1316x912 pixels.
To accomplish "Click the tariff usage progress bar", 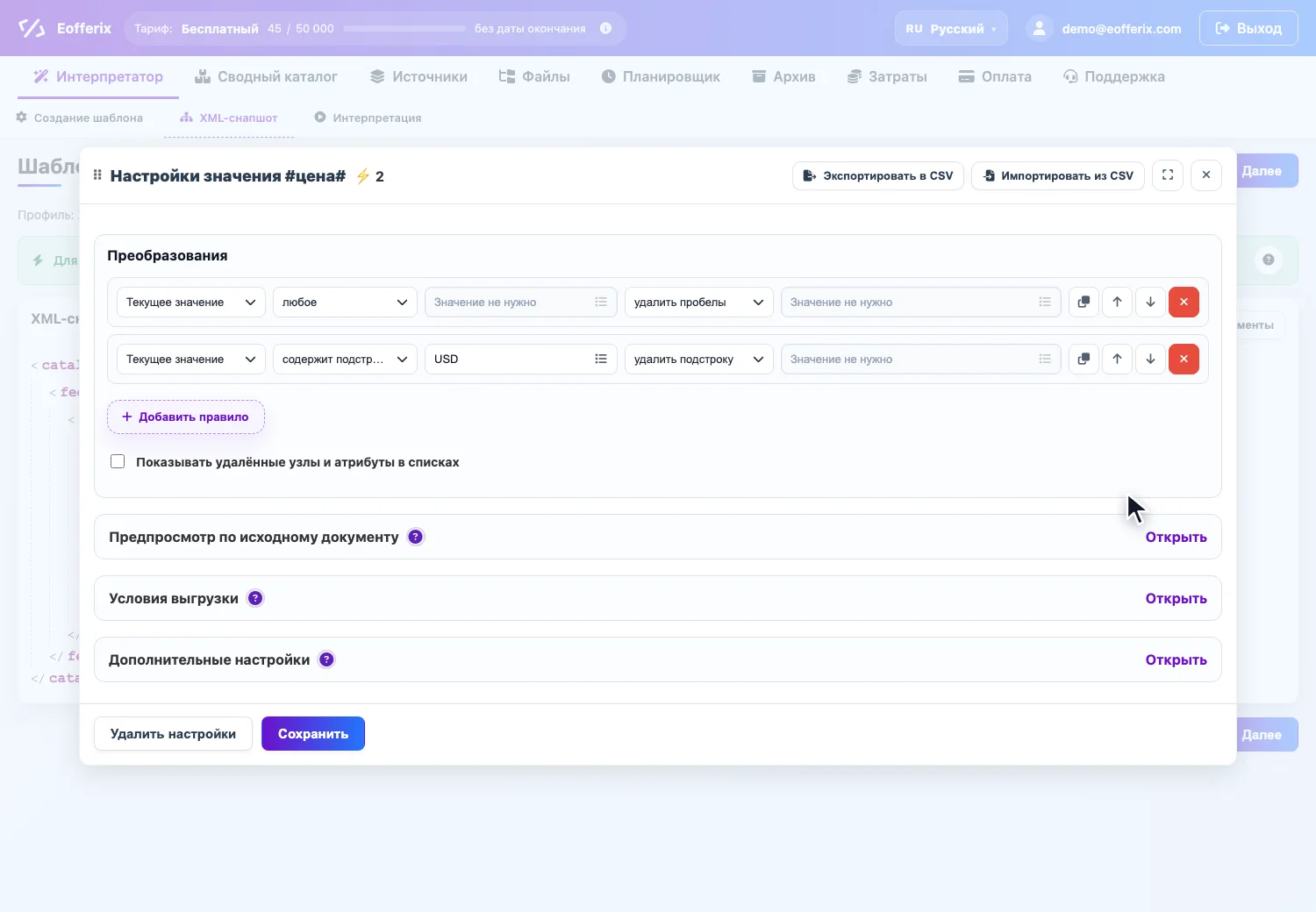I will (404, 28).
